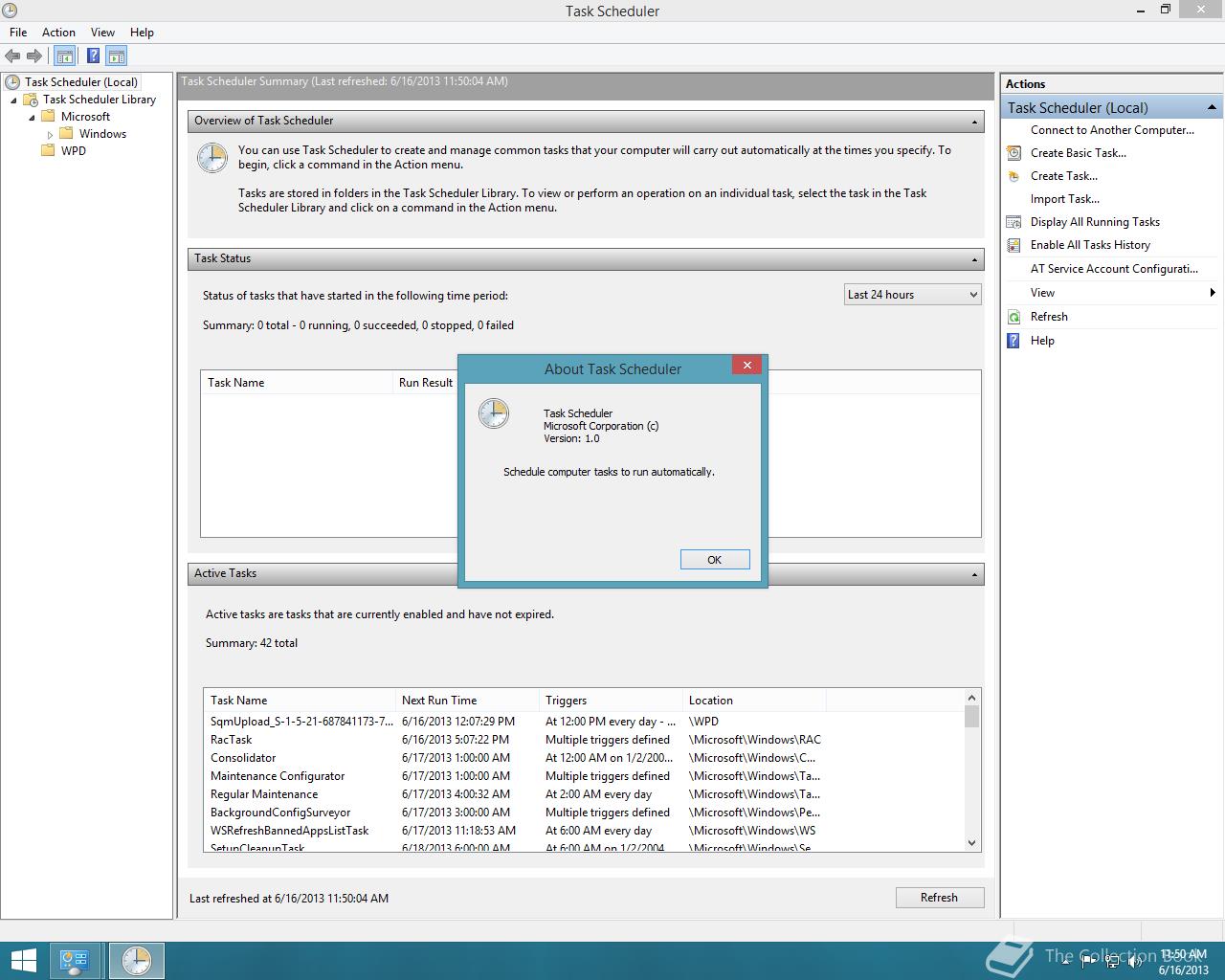This screenshot has height=980, width=1225.
Task: Select Task Scheduler (Local) tree root
Action: [x=81, y=82]
